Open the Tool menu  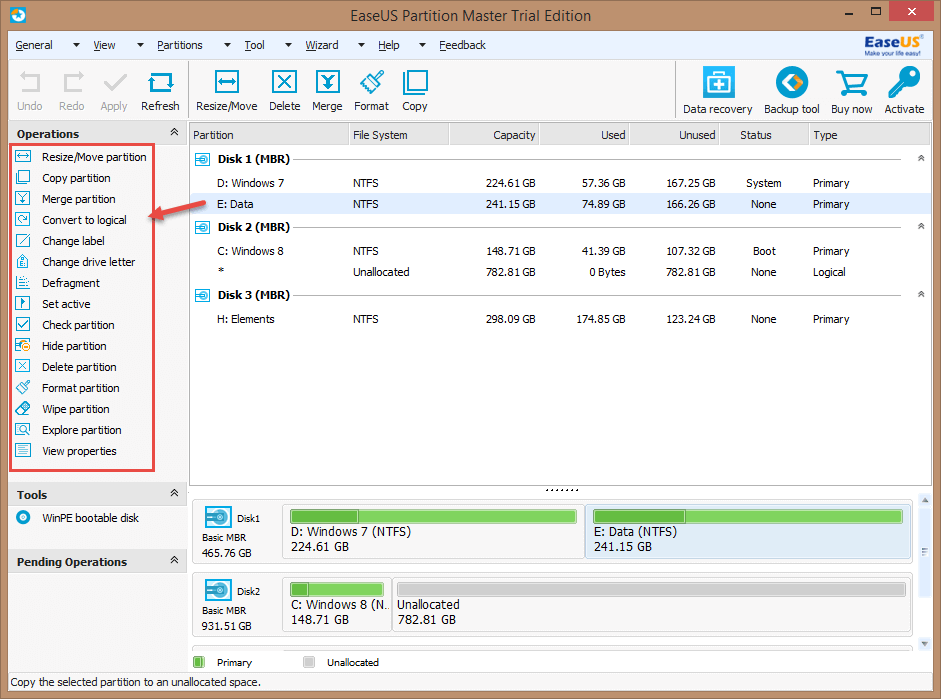[254, 45]
